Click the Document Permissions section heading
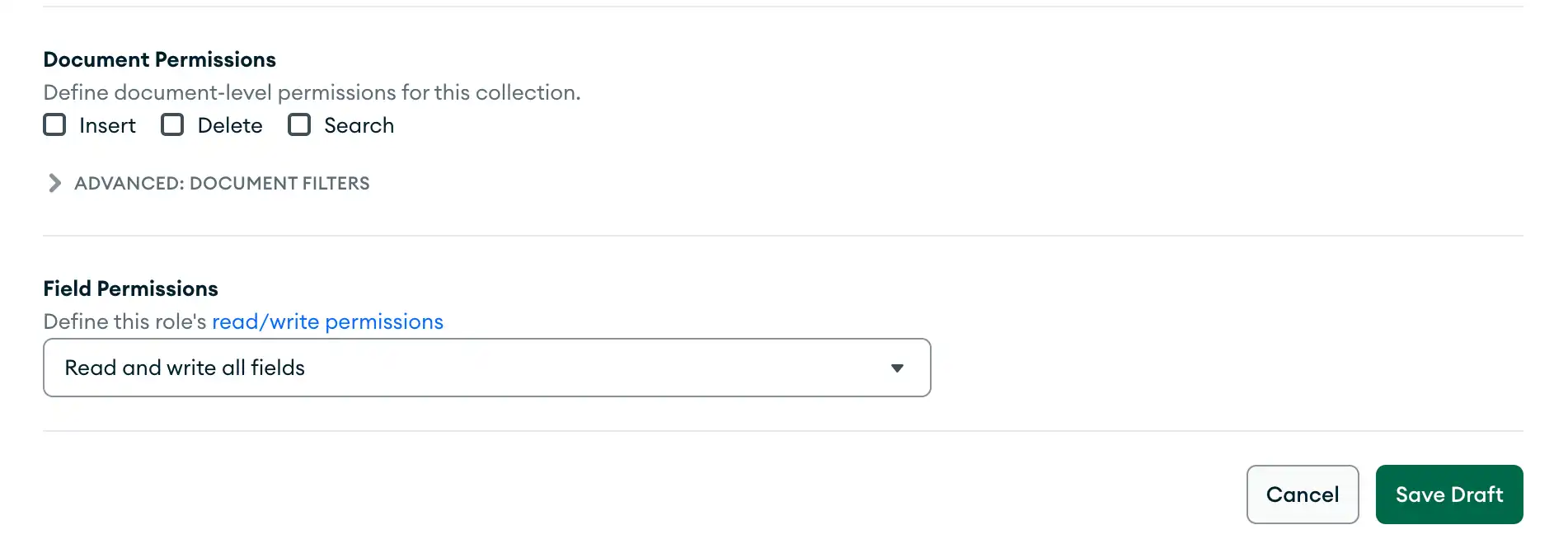This screenshot has height=539, width=1568. (x=159, y=59)
